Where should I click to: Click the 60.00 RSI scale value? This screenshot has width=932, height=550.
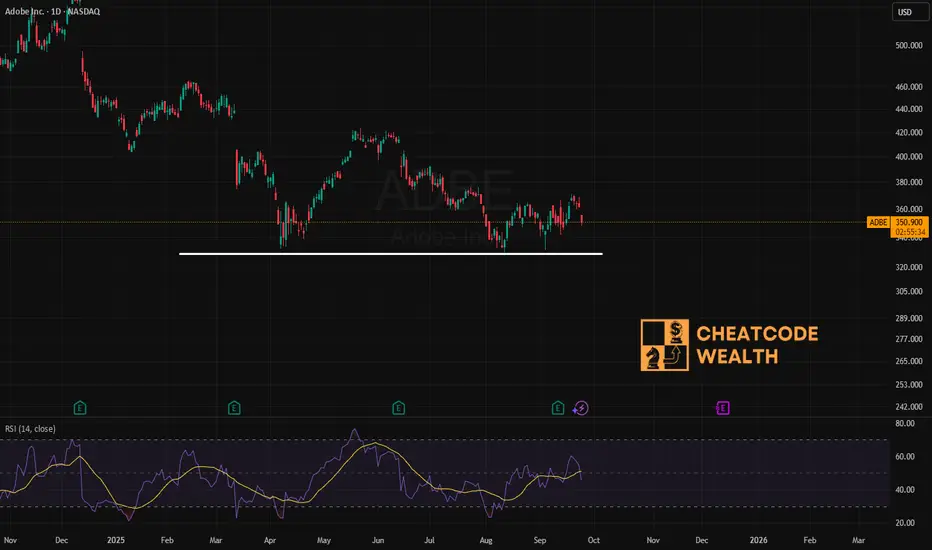tap(905, 457)
